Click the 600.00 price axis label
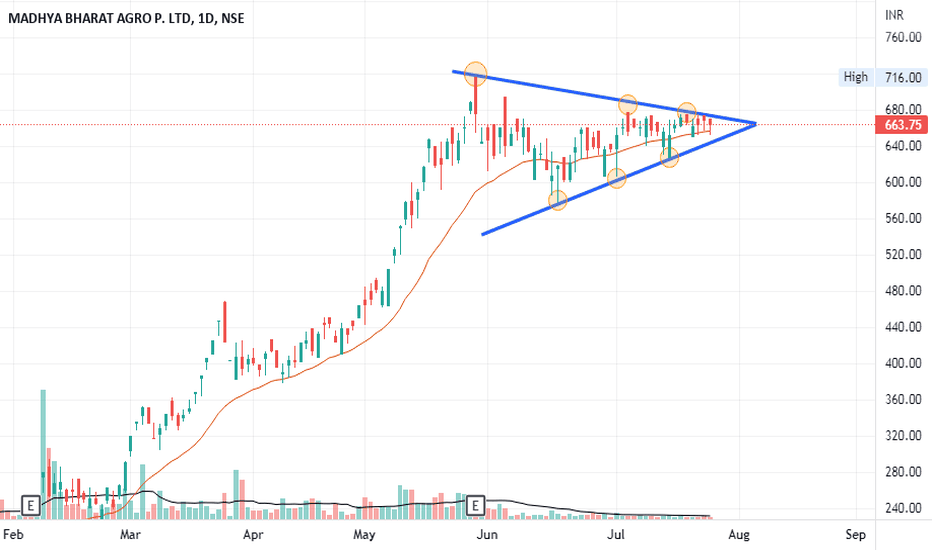This screenshot has height=550, width=932. tap(903, 182)
